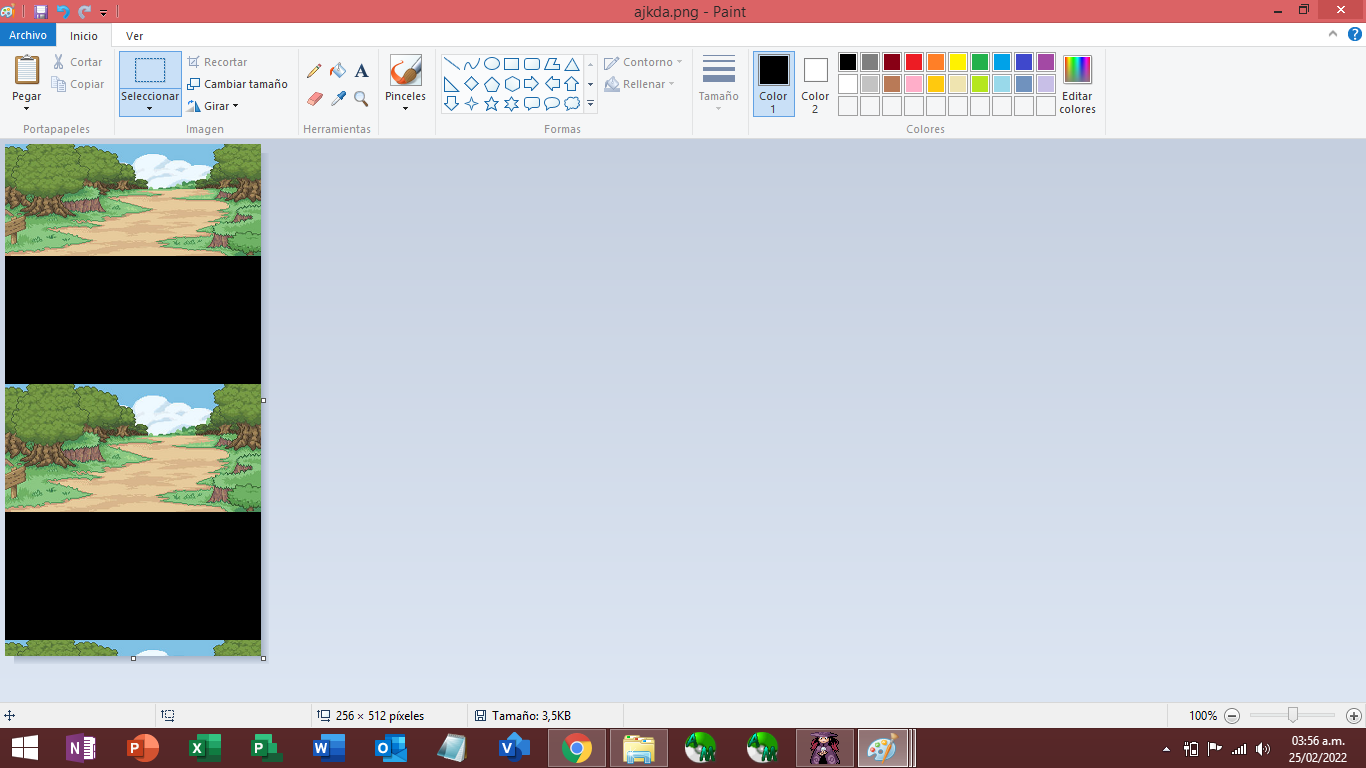This screenshot has width=1366, height=768.
Task: Select the Pencil tool
Action: [x=314, y=71]
